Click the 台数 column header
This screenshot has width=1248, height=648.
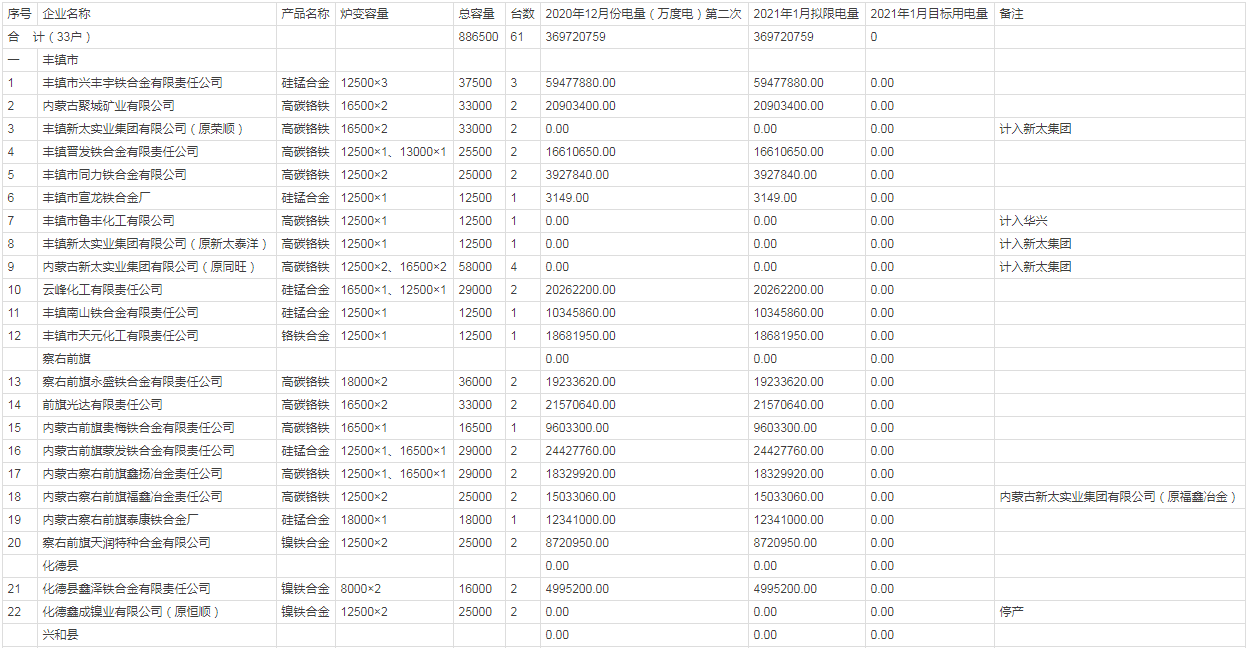pyautogui.click(x=522, y=14)
